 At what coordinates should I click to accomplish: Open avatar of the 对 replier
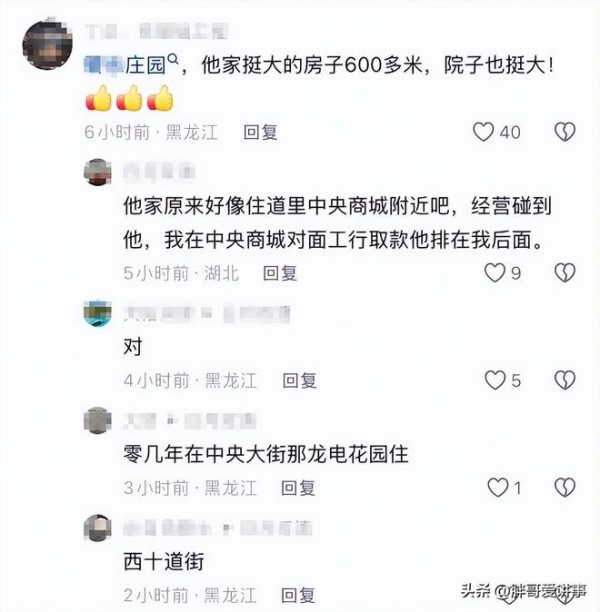[98, 313]
